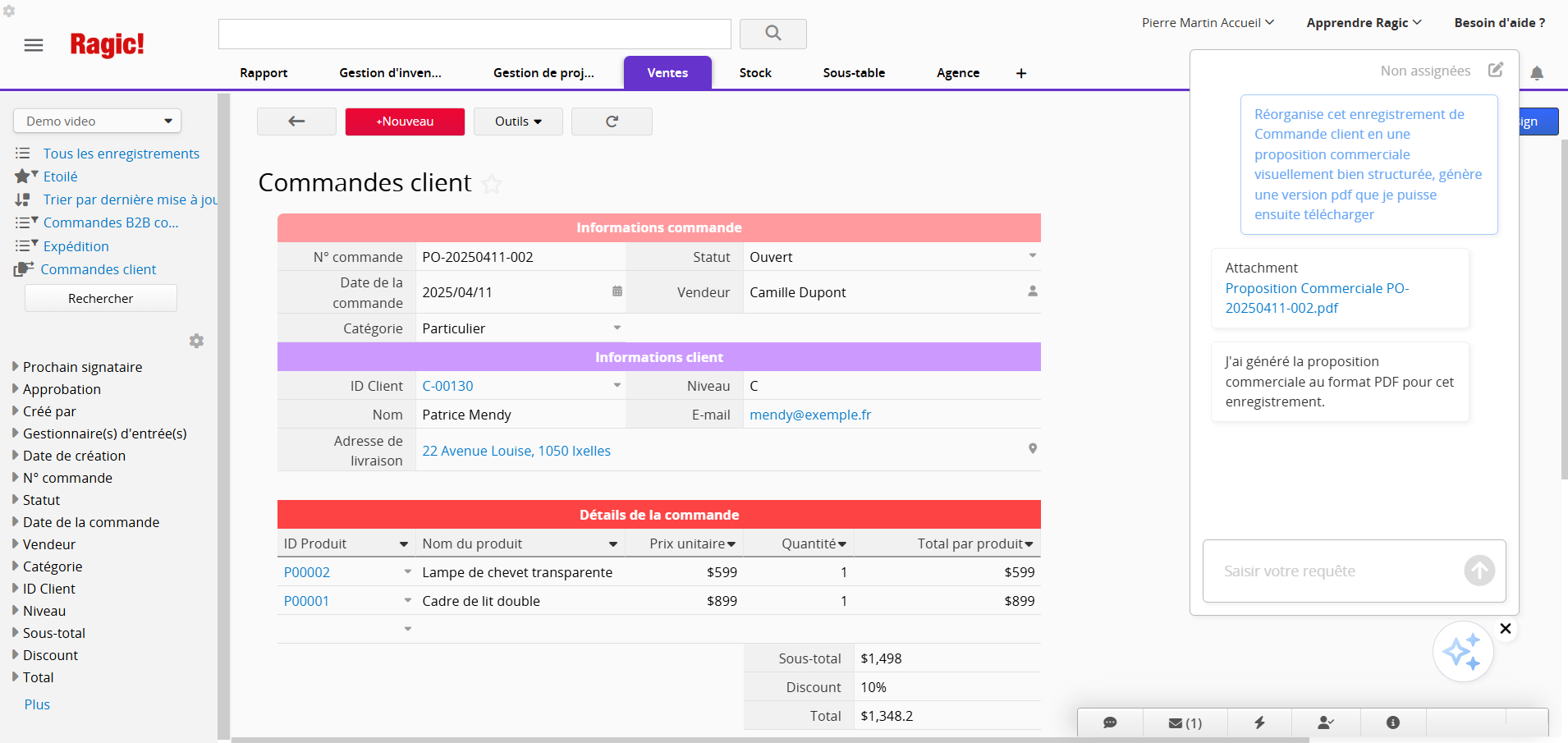The width and height of the screenshot is (1568, 743).
Task: Open the lightning bolt actions icon
Action: [1259, 722]
